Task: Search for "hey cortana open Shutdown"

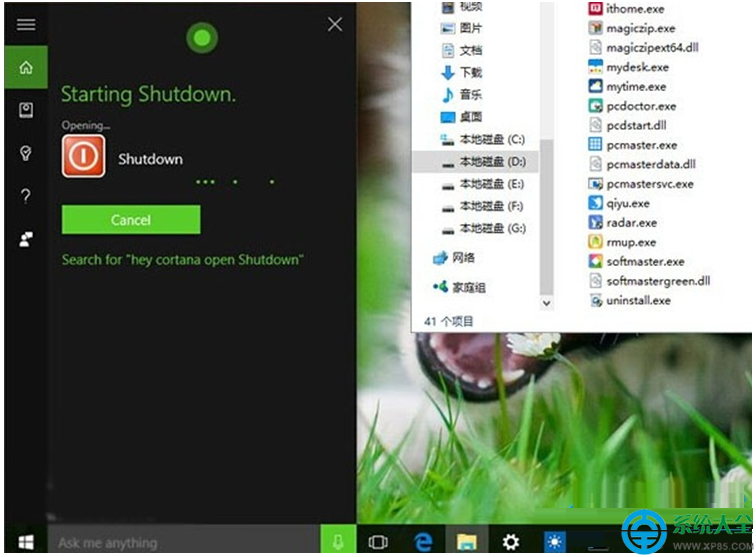Action: coord(182,260)
